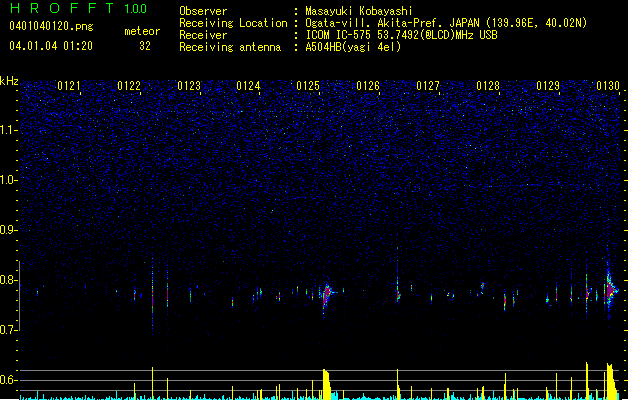This screenshot has height=400, width=629.
Task: Click the 0126 time marker
Action: tap(368, 85)
